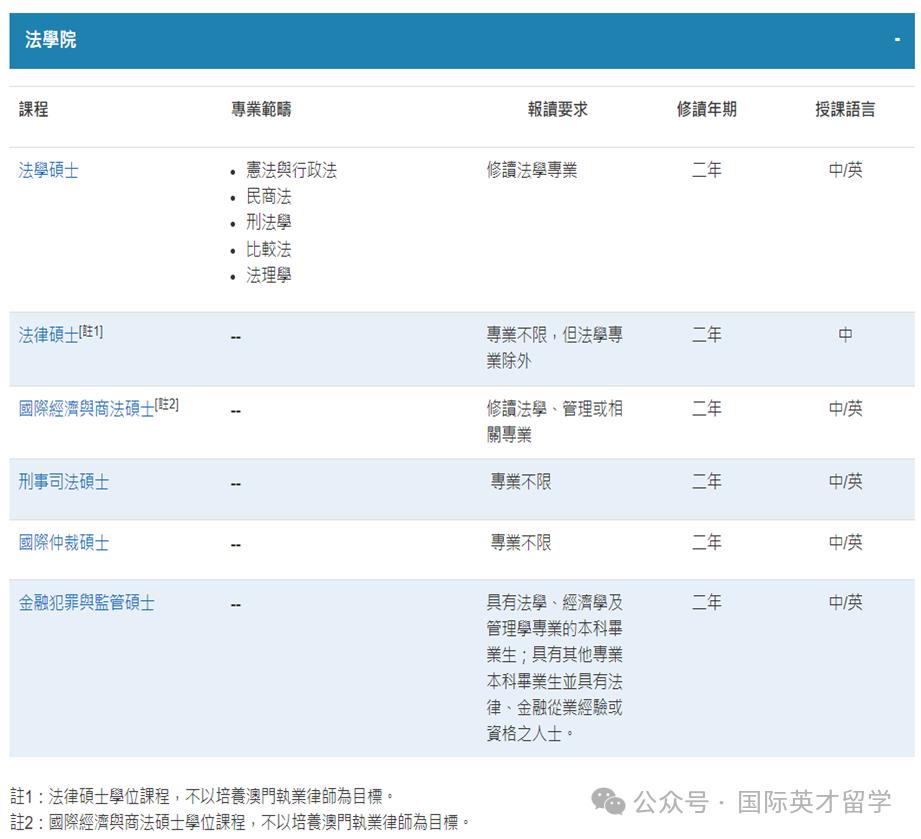
Task: Open the 法學碩士 course link
Action: [x=49, y=170]
